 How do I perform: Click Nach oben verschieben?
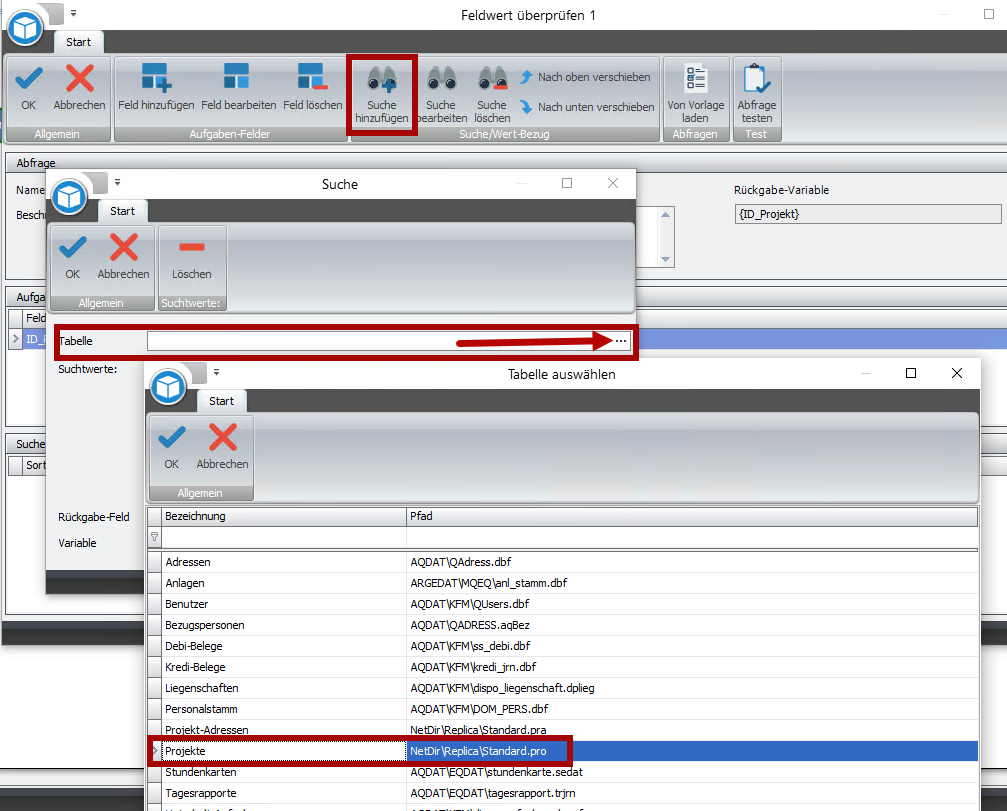(585, 77)
